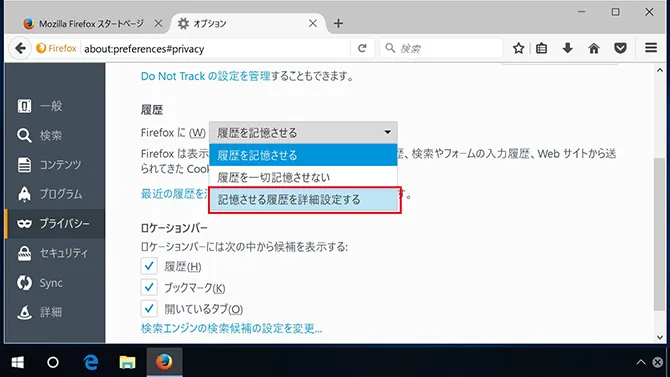
Task: Open the セキュリティ (Security) sidebar section
Action: 55,253
